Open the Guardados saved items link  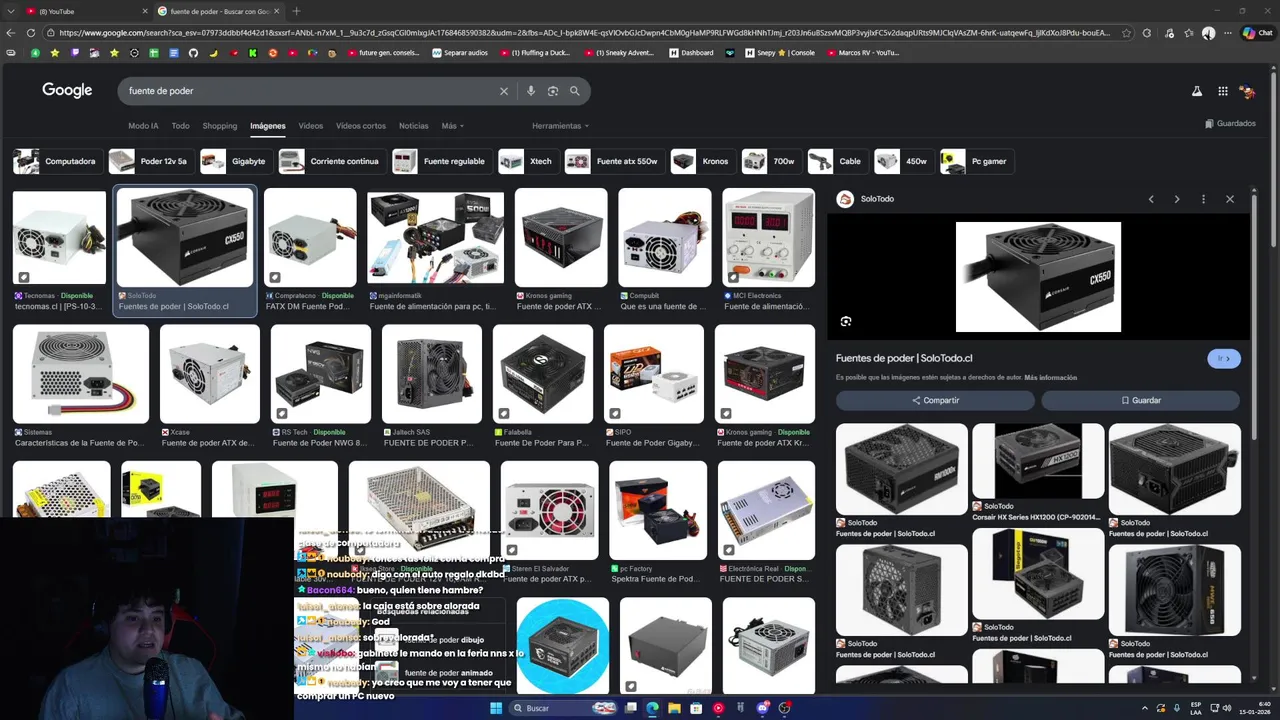pos(1230,123)
